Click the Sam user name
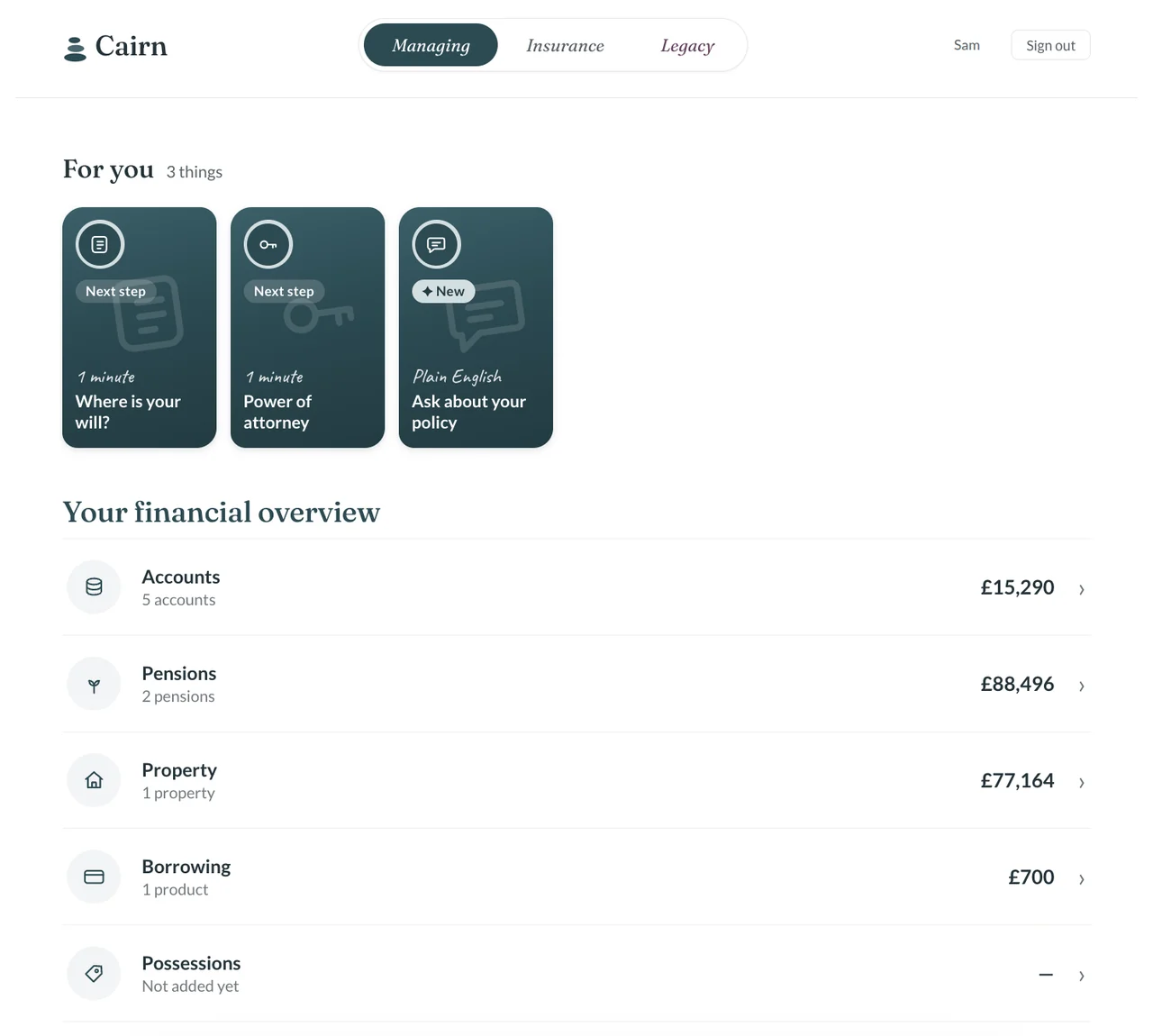The width and height of the screenshot is (1153, 1036). click(967, 45)
